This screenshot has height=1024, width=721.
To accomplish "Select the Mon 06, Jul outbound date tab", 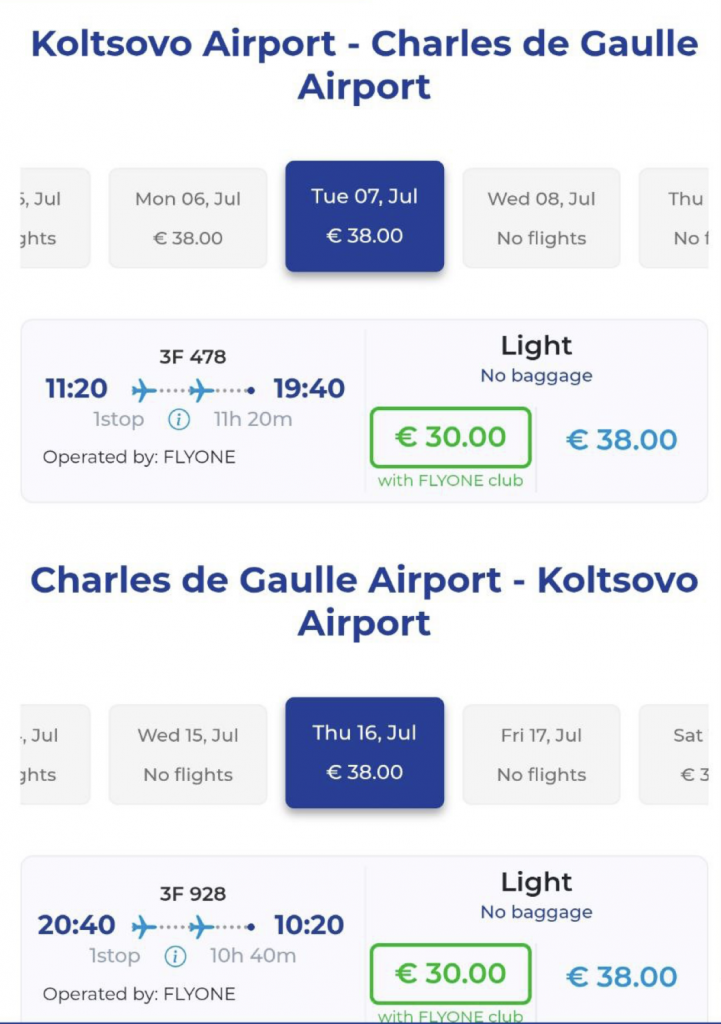I will coord(188,218).
